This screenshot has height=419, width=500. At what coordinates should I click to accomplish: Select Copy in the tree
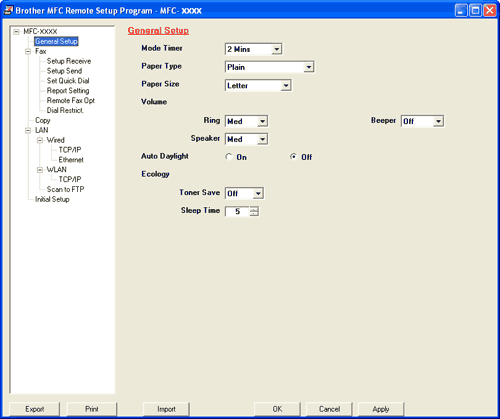pyautogui.click(x=43, y=120)
